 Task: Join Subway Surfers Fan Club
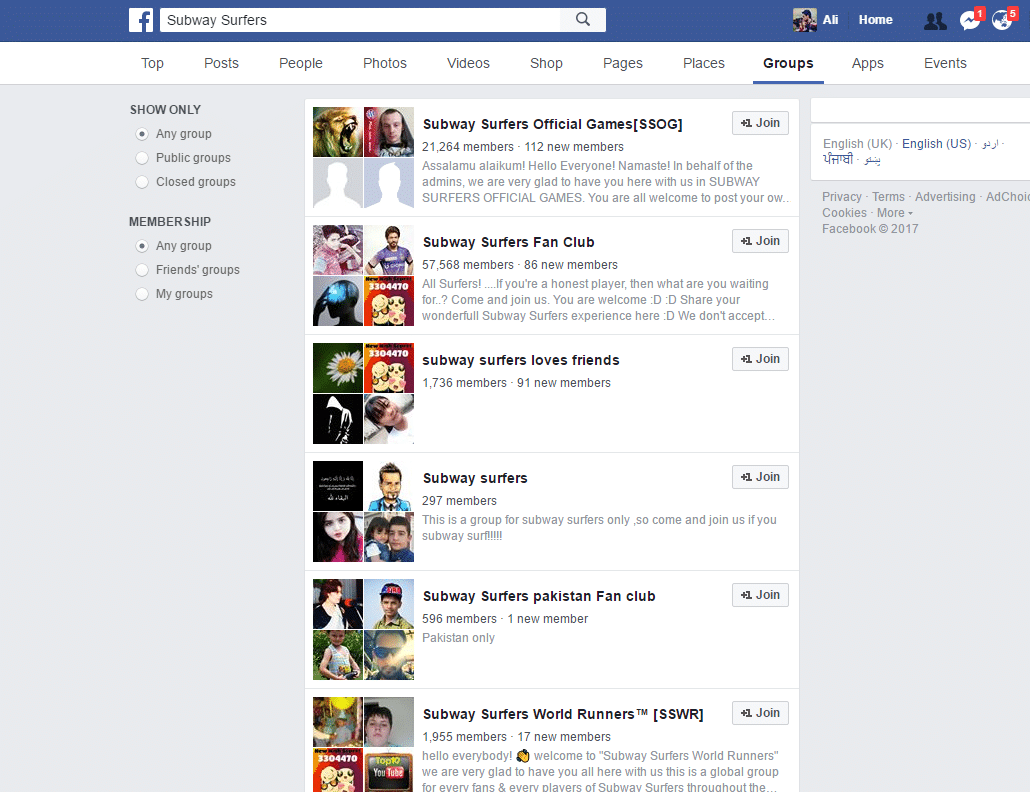coord(761,241)
